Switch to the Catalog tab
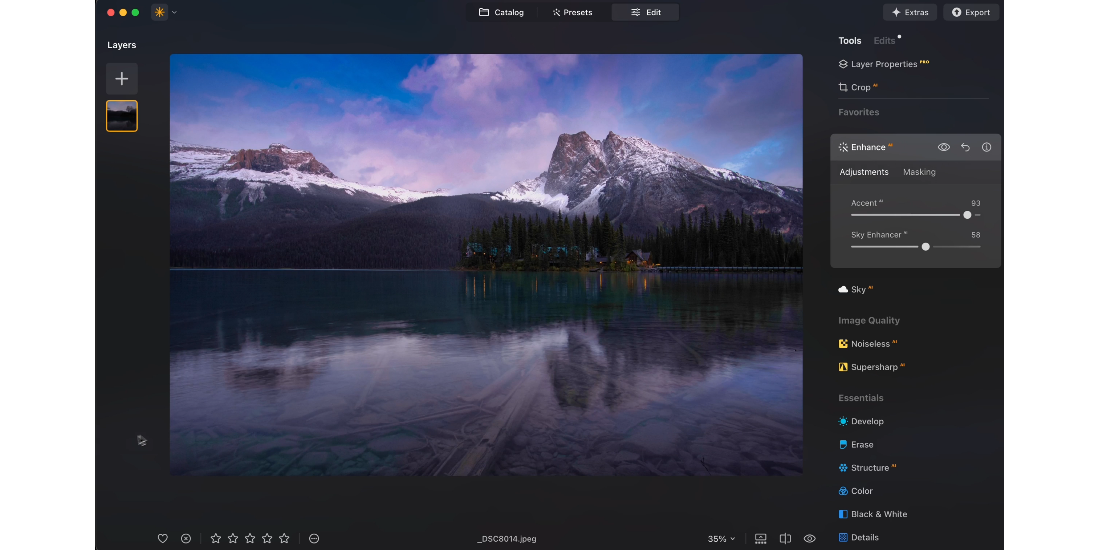1100x550 pixels. click(502, 12)
